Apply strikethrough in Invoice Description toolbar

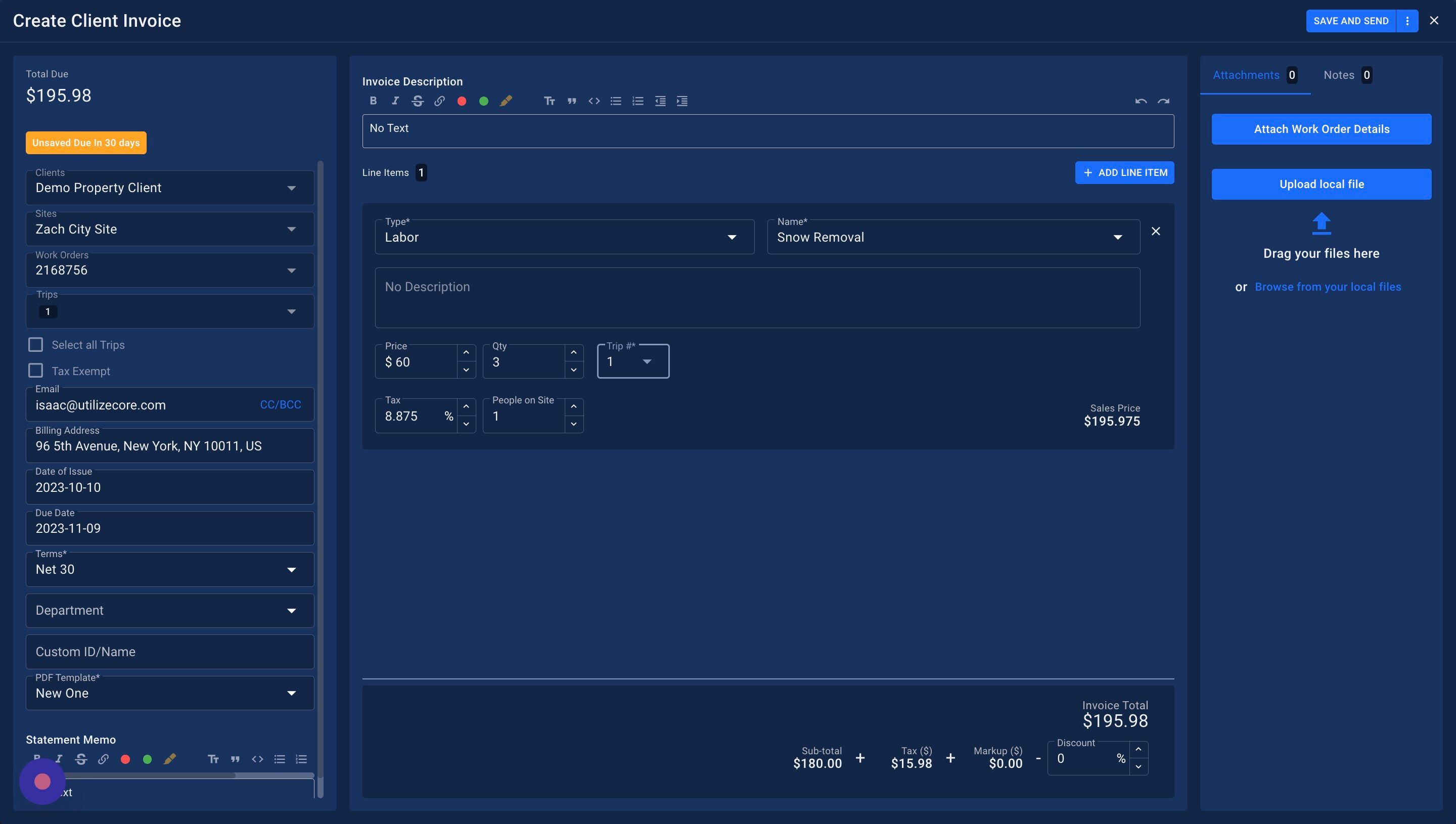point(418,101)
